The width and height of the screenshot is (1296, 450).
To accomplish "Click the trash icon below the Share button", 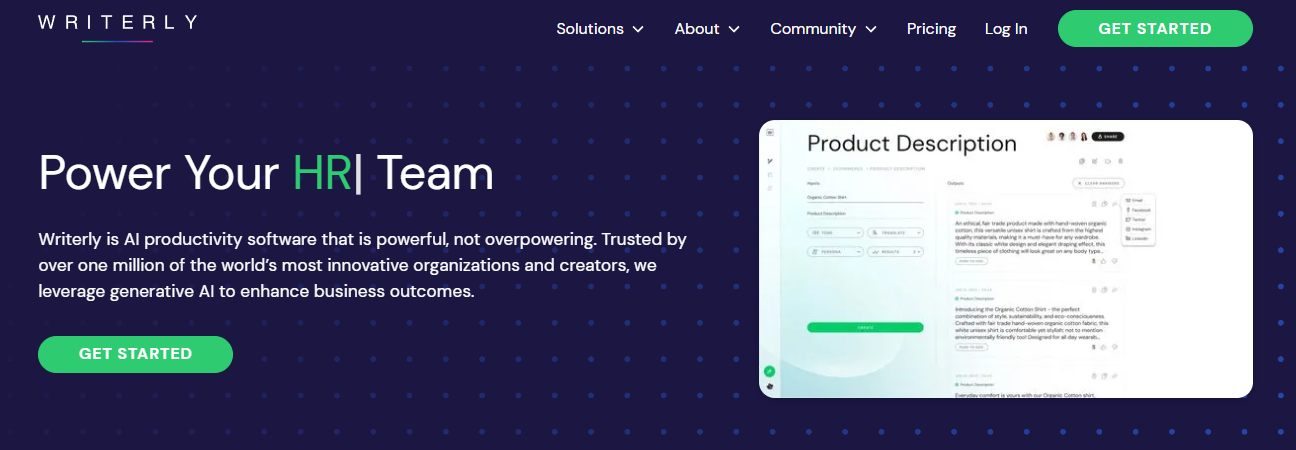I will tap(1121, 161).
